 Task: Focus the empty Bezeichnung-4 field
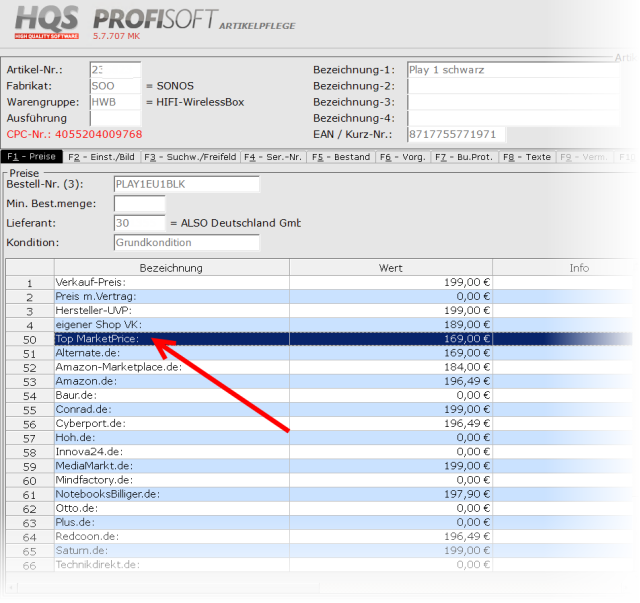[x=513, y=118]
